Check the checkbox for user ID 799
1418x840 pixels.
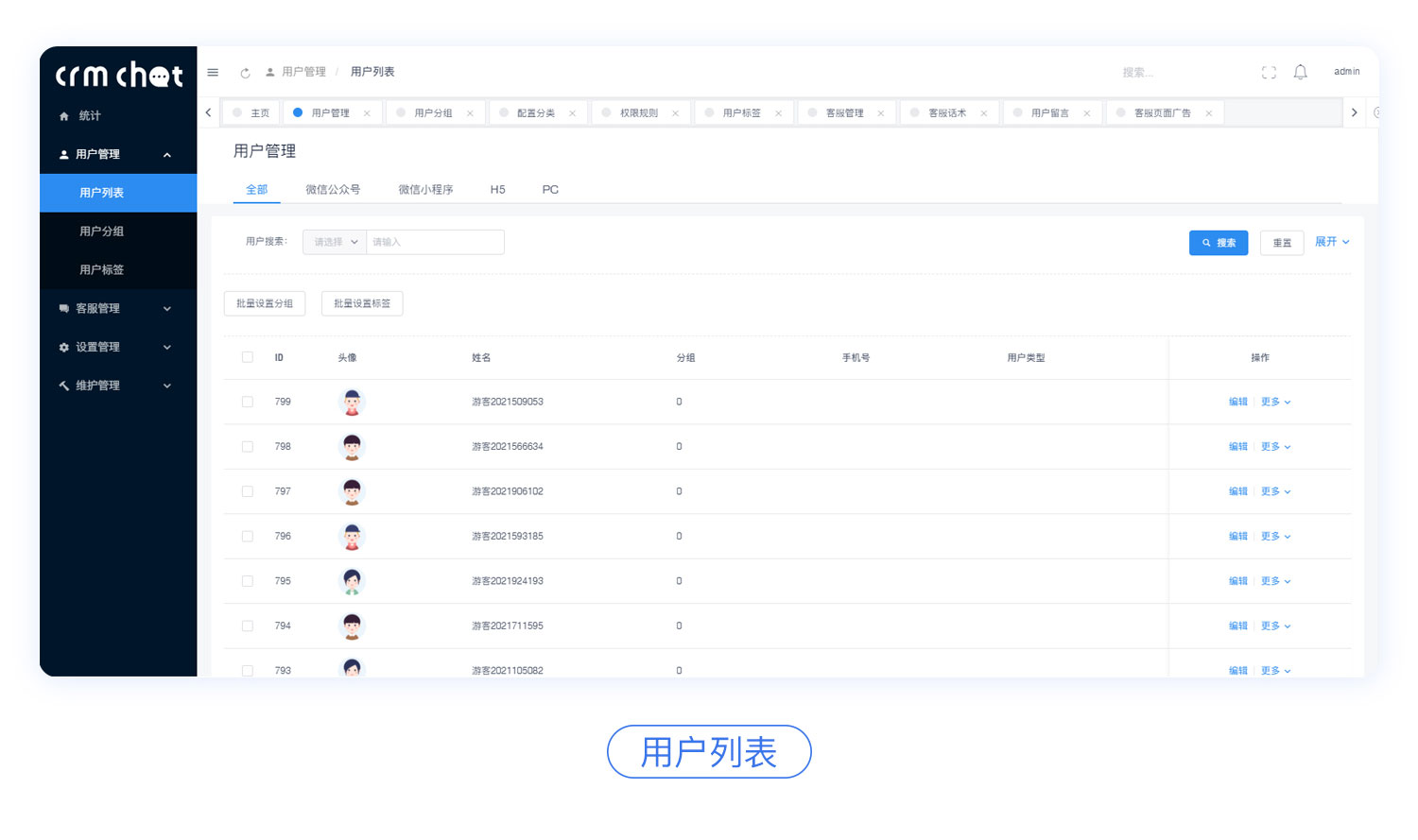247,401
